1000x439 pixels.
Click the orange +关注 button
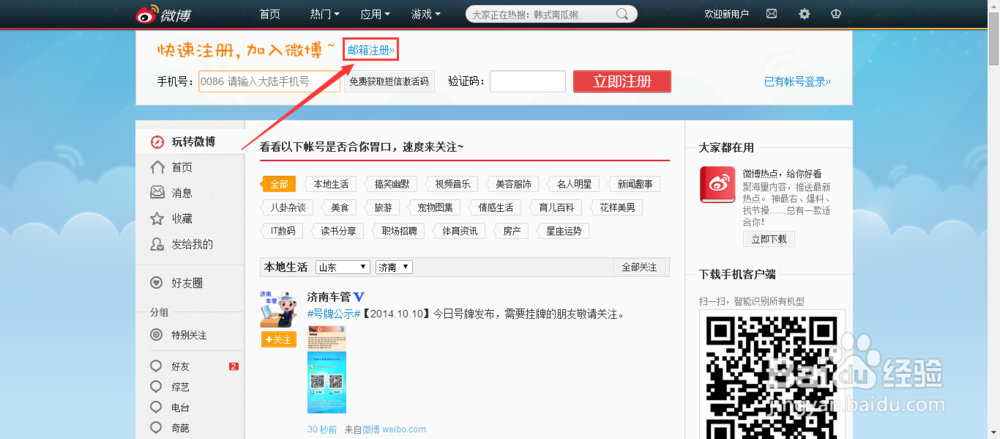(279, 339)
